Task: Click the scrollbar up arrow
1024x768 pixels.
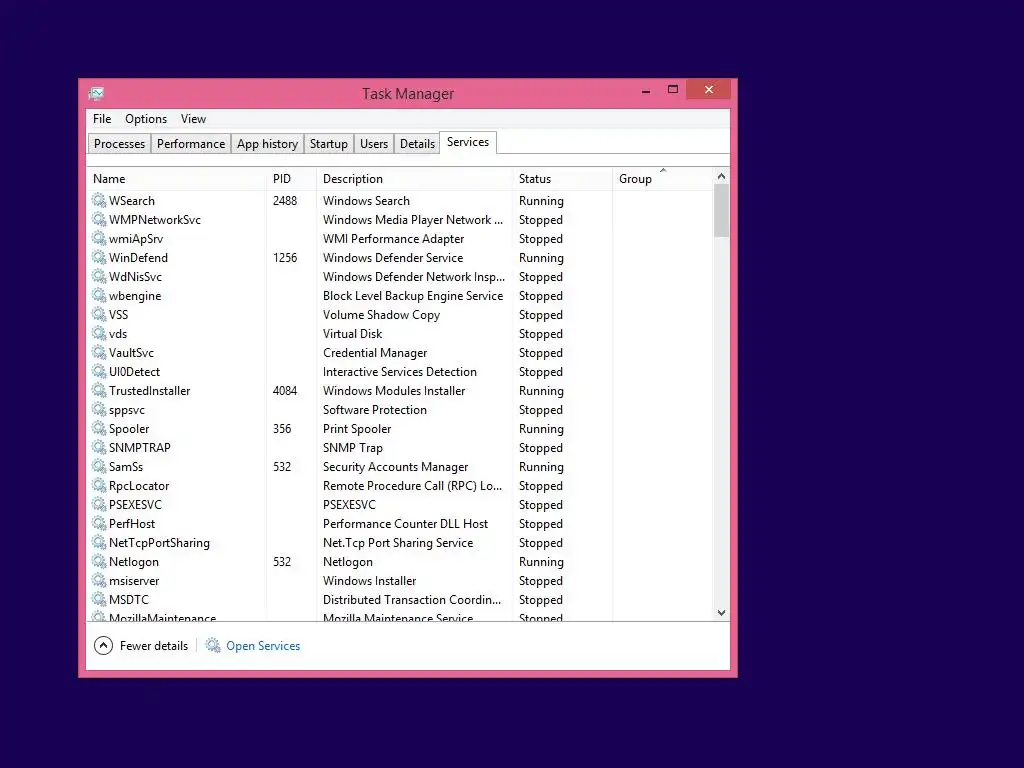Action: (721, 176)
